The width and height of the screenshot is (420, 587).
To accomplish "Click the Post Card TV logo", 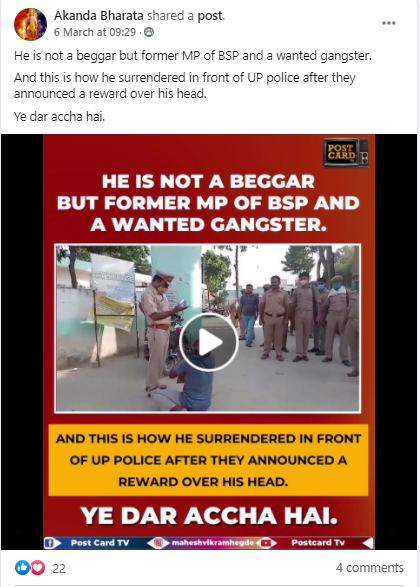I will click(346, 152).
